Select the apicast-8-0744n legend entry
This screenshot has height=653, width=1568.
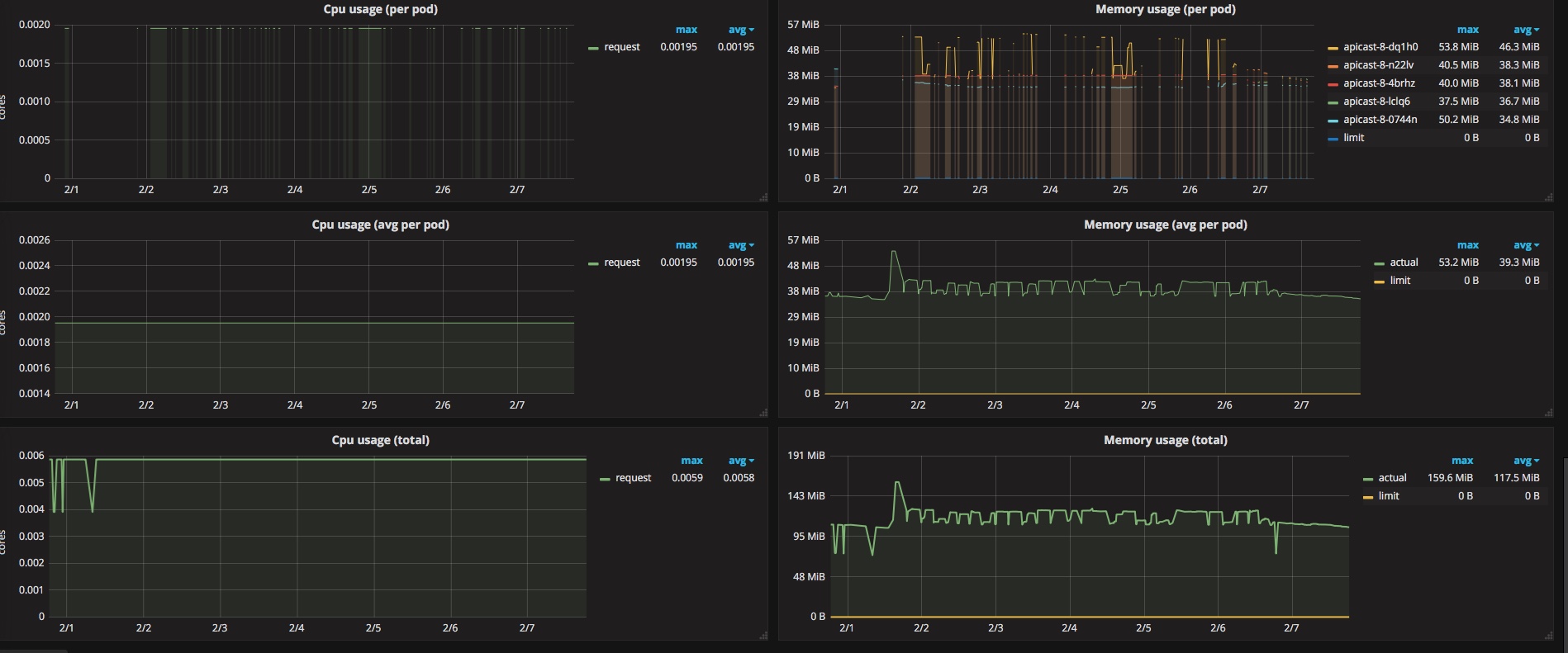coord(1380,120)
